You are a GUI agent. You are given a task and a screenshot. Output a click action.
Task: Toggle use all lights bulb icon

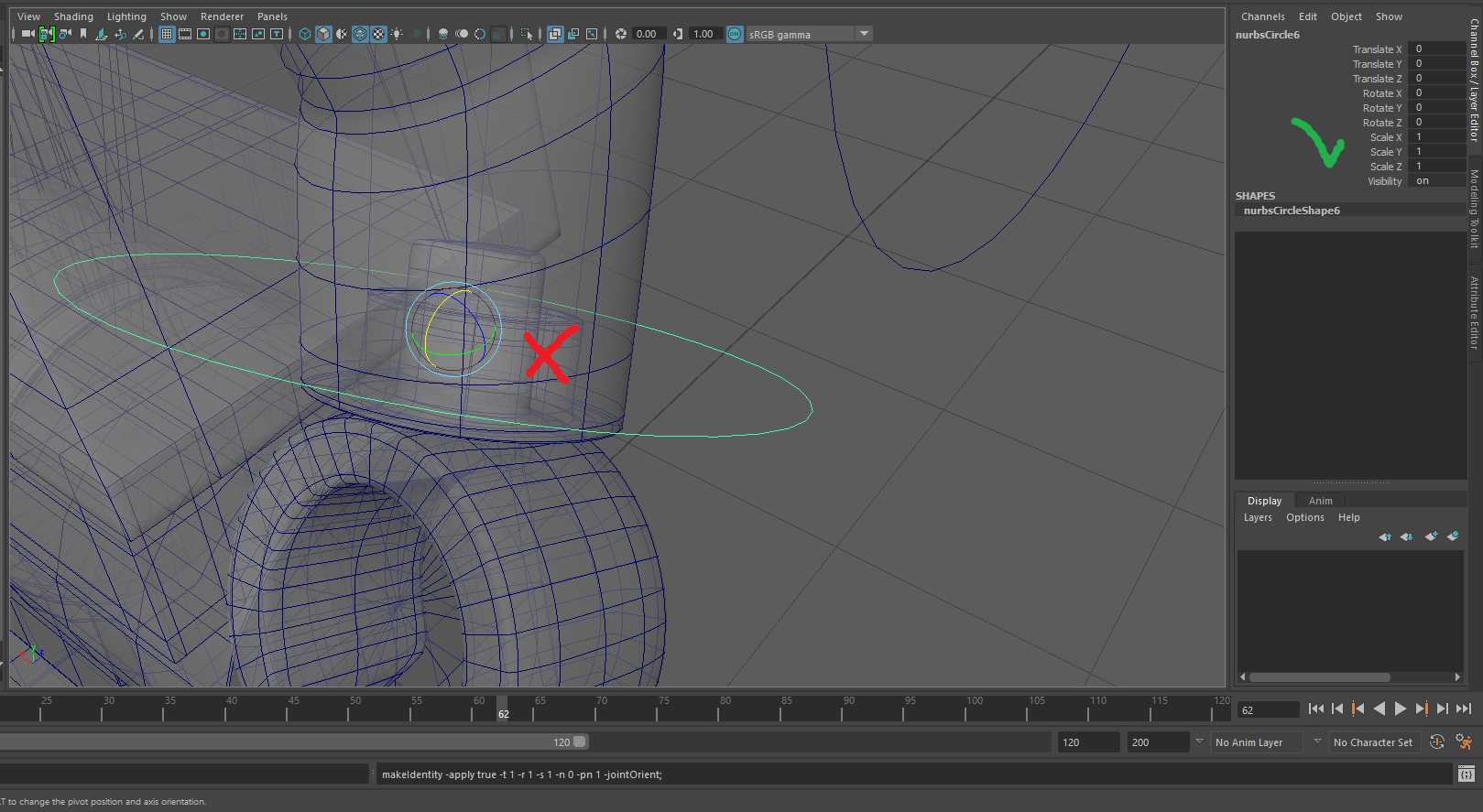tap(397, 34)
